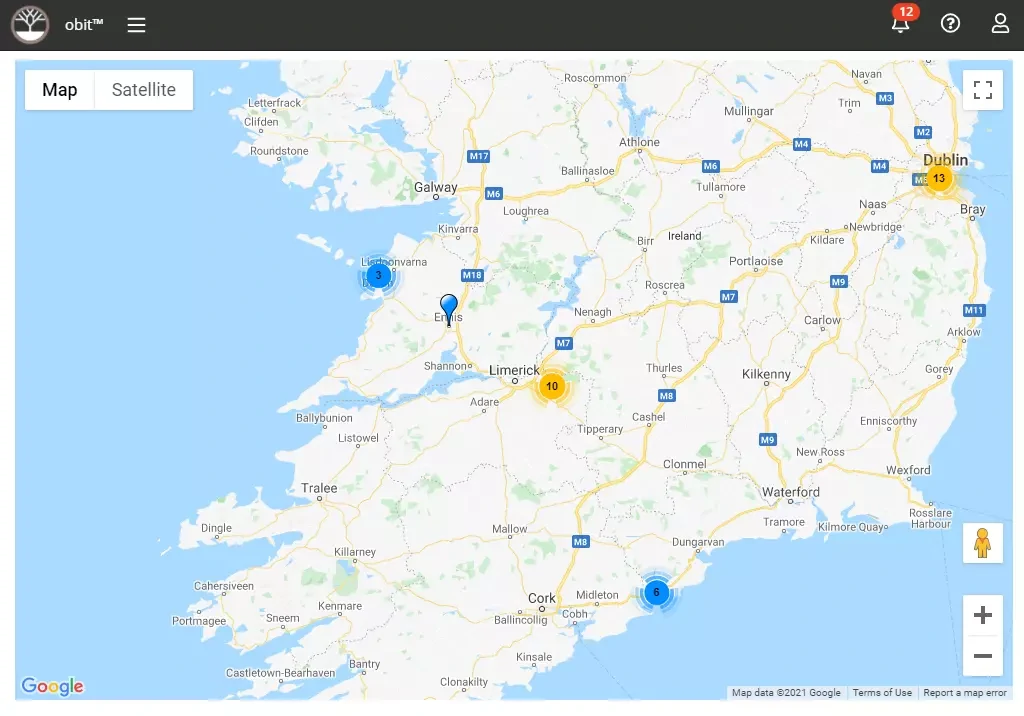Click the Nenagh town label
This screenshot has width=1024, height=716.
pos(592,312)
